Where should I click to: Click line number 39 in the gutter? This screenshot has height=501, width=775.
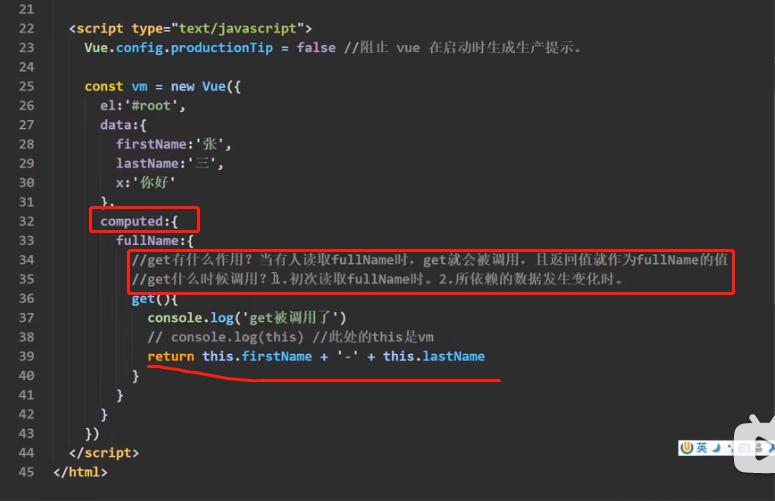tap(26, 356)
